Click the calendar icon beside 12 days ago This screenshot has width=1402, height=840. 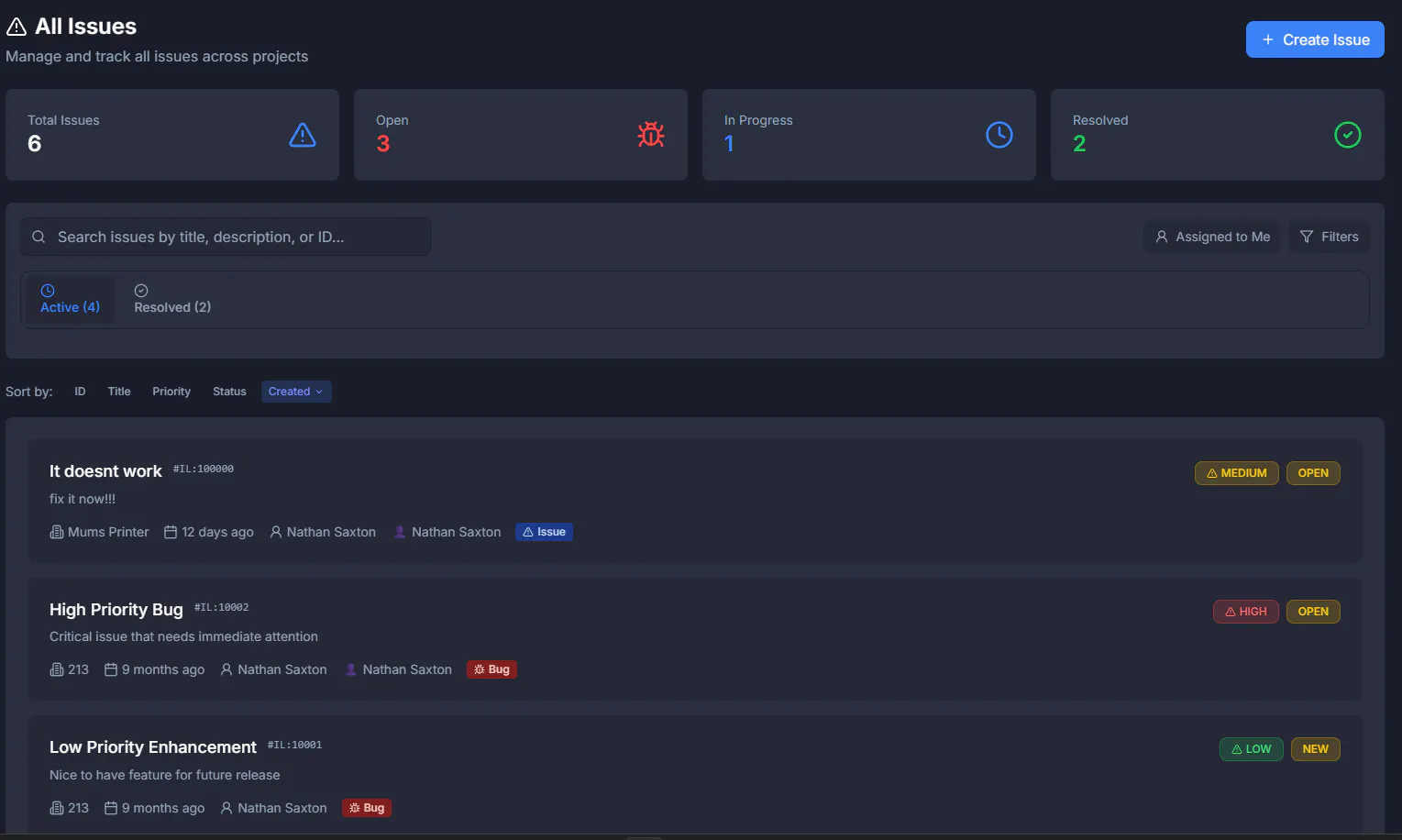tap(171, 532)
